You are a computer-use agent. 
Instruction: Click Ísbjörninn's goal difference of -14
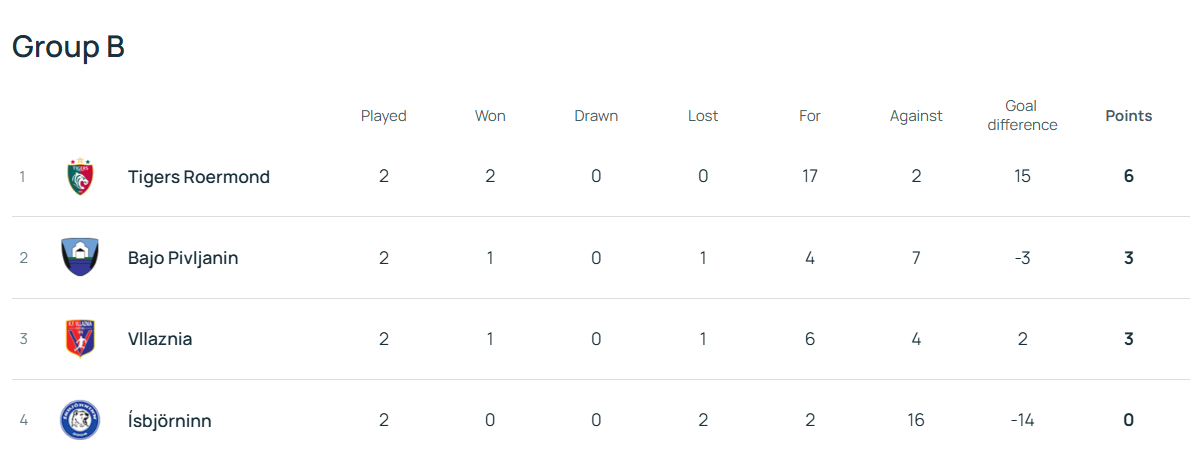[x=1021, y=420]
